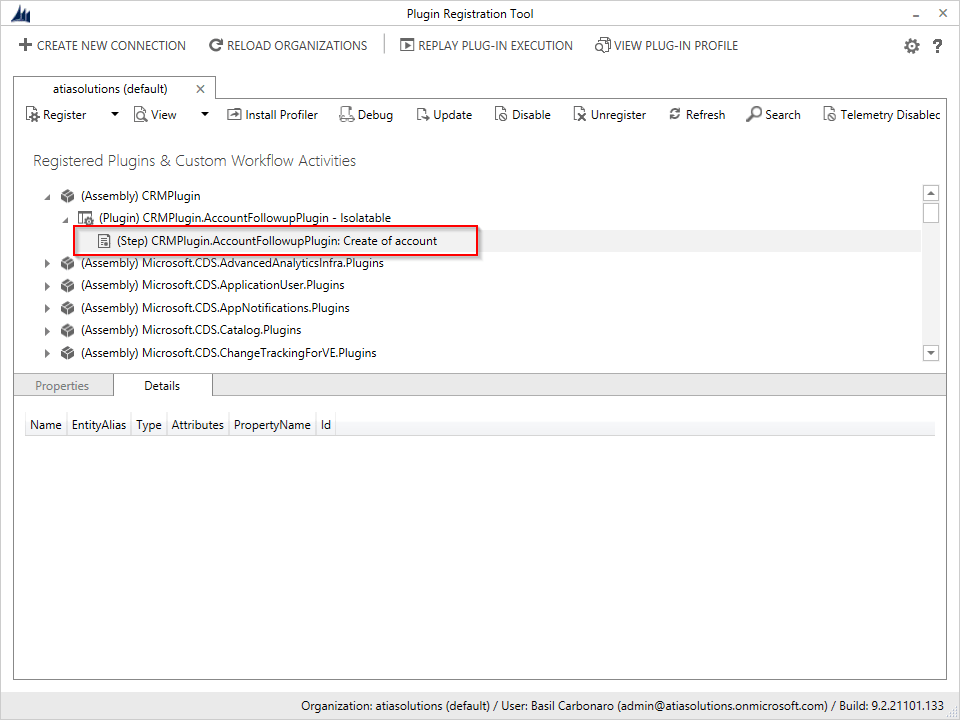Select the Details tab
The width and height of the screenshot is (960, 720).
(x=162, y=386)
